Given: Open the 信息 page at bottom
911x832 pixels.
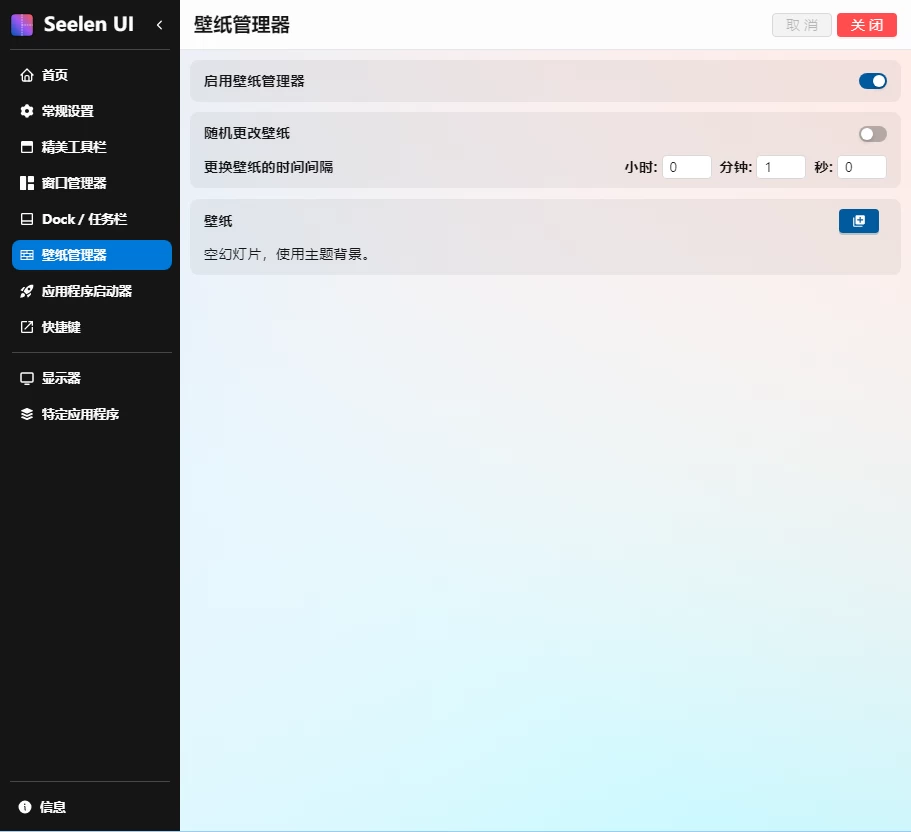Looking at the screenshot, I should [53, 807].
